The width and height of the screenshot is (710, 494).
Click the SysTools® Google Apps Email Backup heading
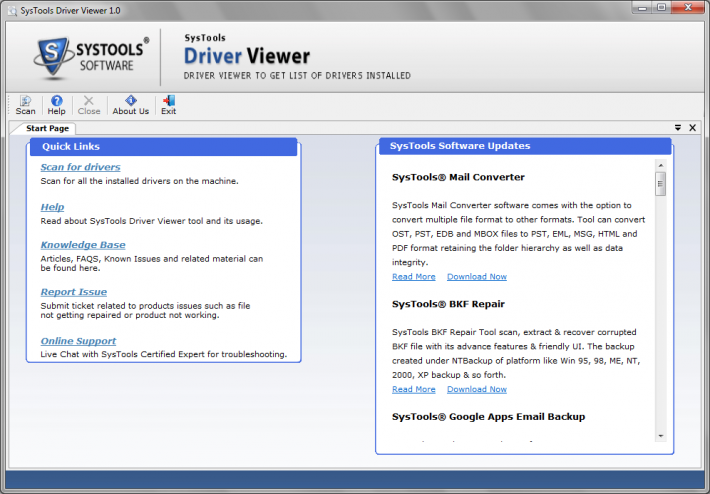coord(488,417)
